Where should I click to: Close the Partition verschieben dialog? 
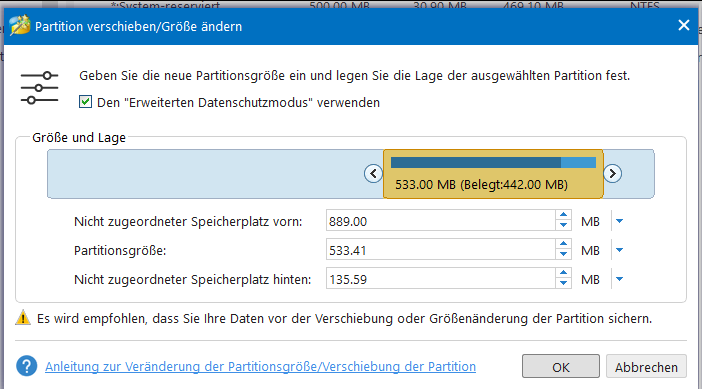[x=684, y=25]
